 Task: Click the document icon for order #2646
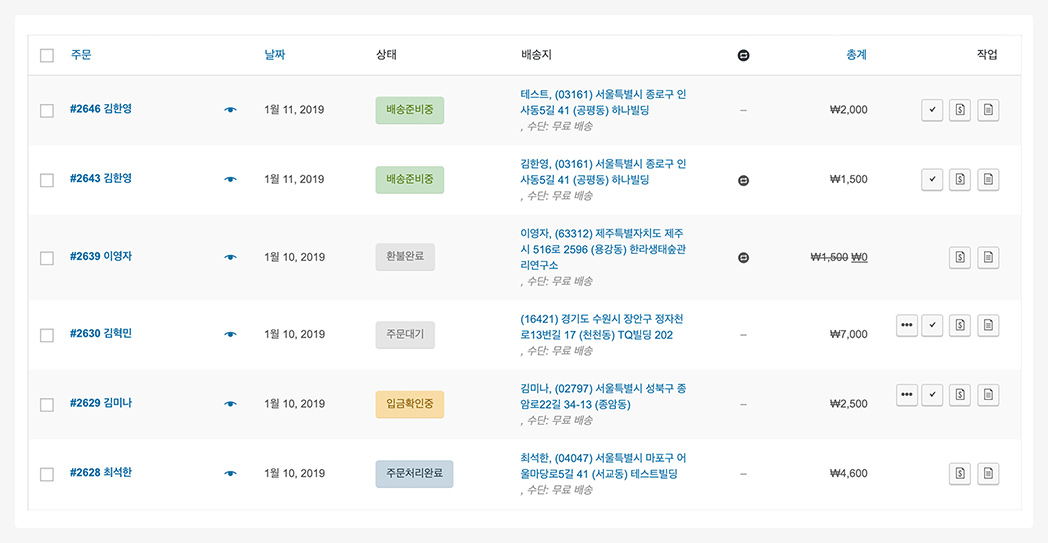989,110
